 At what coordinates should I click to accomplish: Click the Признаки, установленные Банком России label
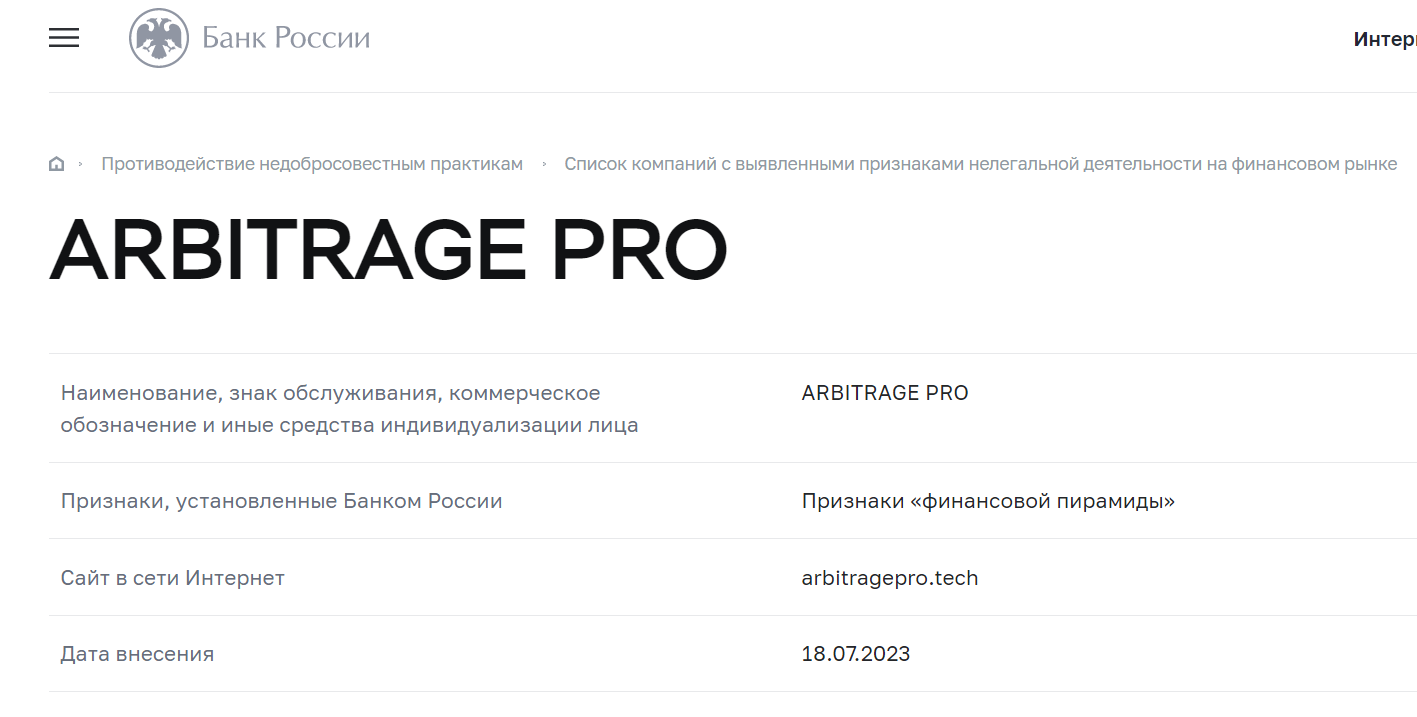click(281, 501)
